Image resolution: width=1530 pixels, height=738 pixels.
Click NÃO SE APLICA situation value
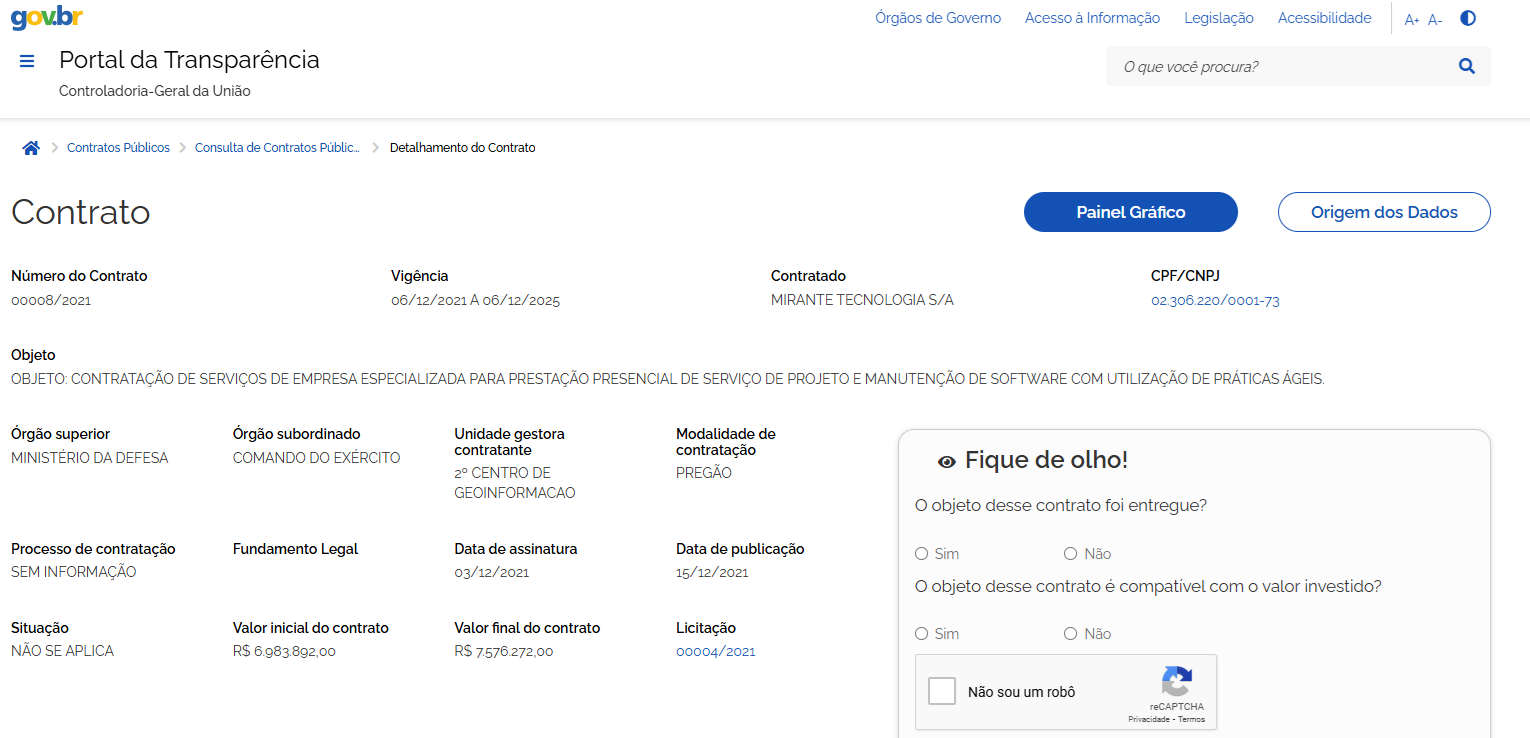tap(63, 651)
